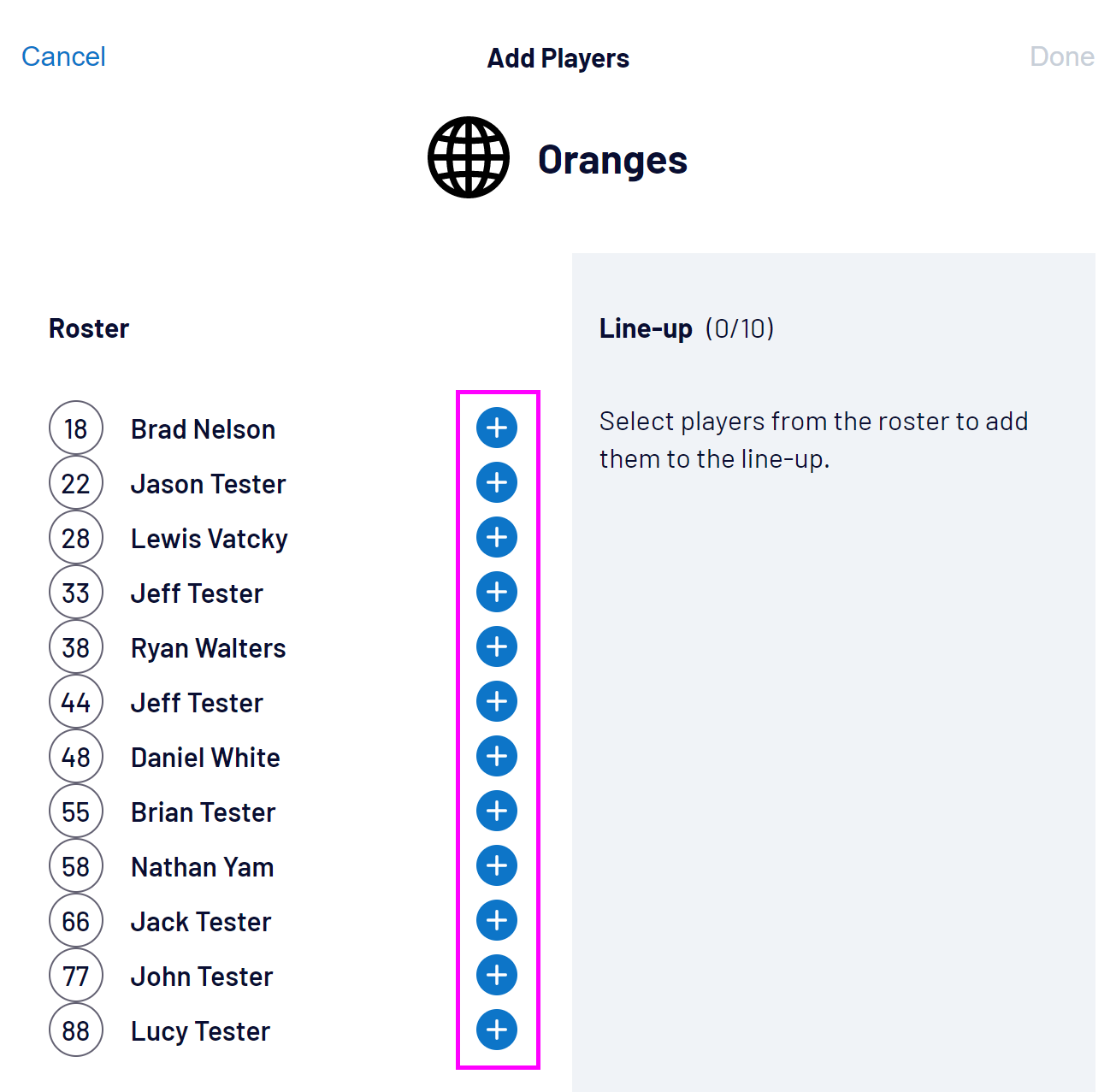Add Nathan Yam to the line-up
Image resolution: width=1116 pixels, height=1092 pixels.
pyautogui.click(x=497, y=865)
